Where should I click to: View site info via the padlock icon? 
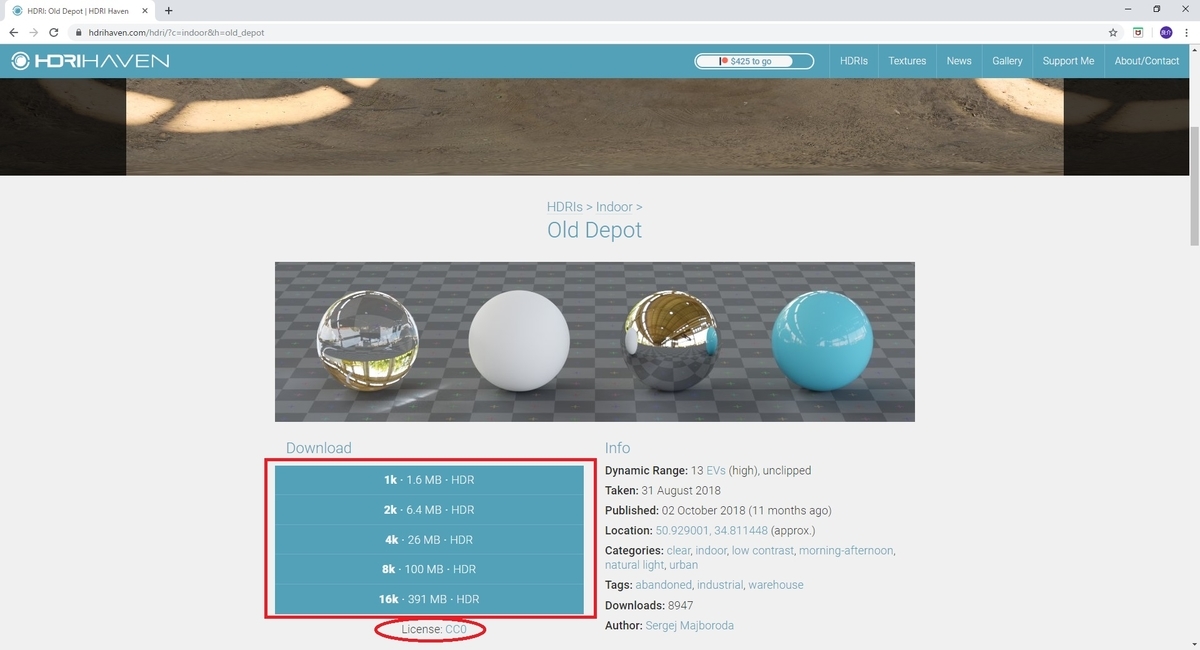coord(80,32)
